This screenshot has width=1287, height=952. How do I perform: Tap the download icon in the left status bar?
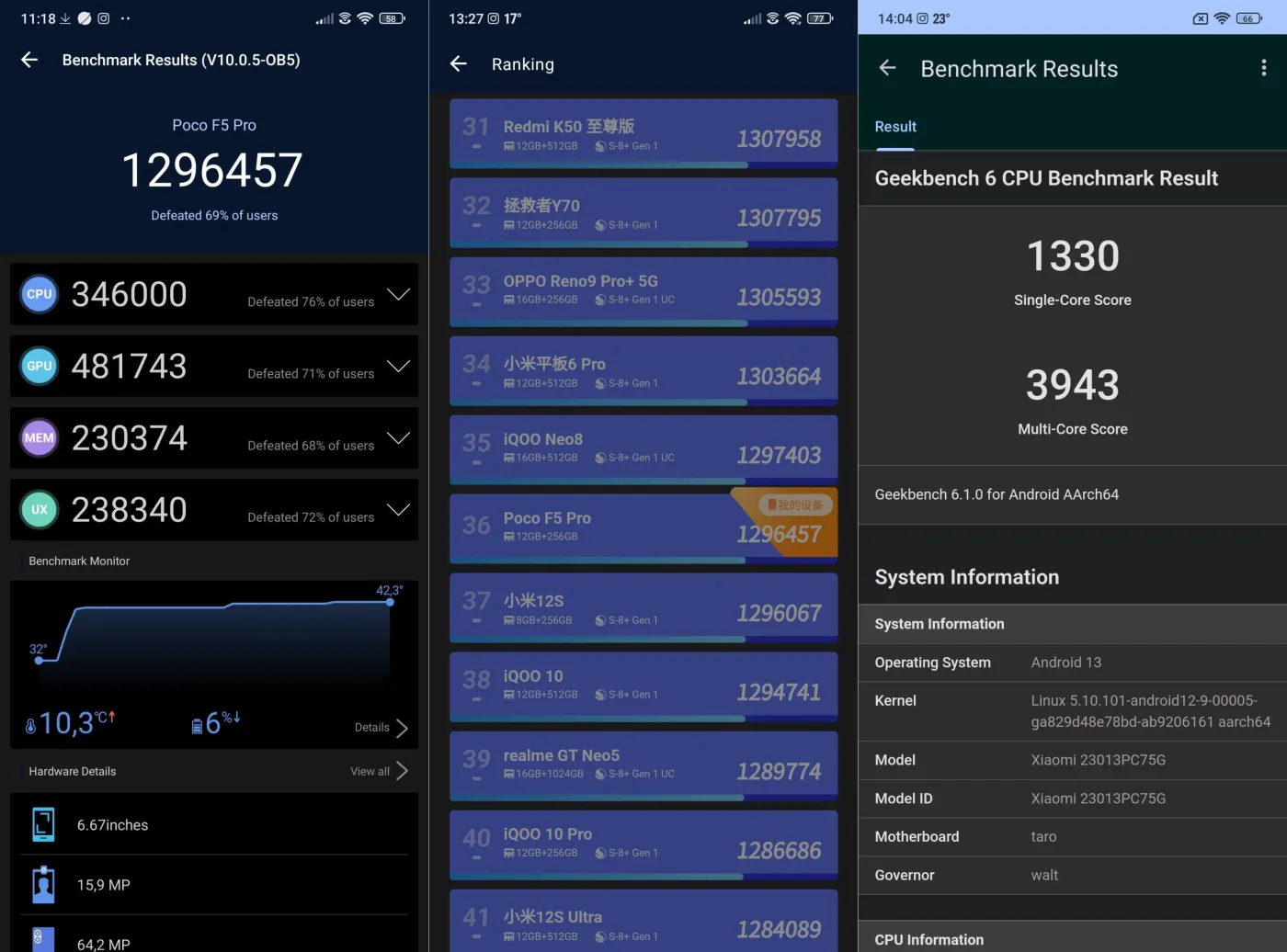pos(65,18)
